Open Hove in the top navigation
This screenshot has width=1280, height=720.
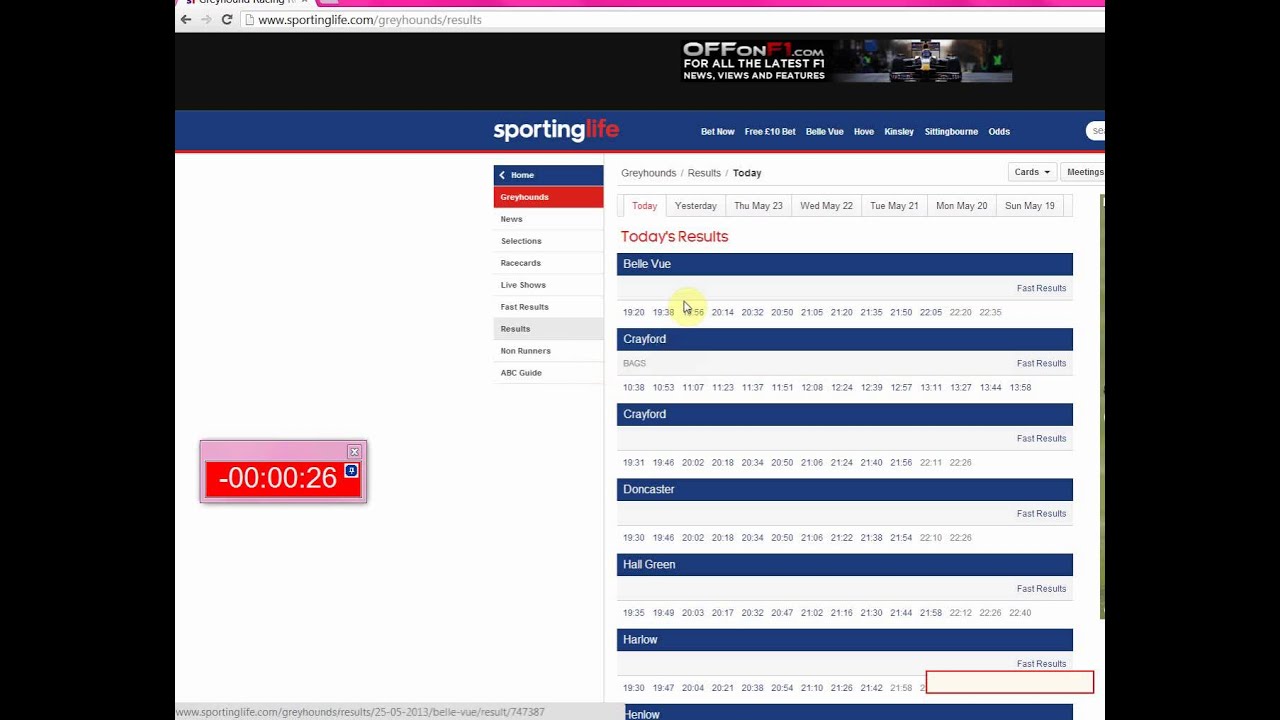click(864, 132)
